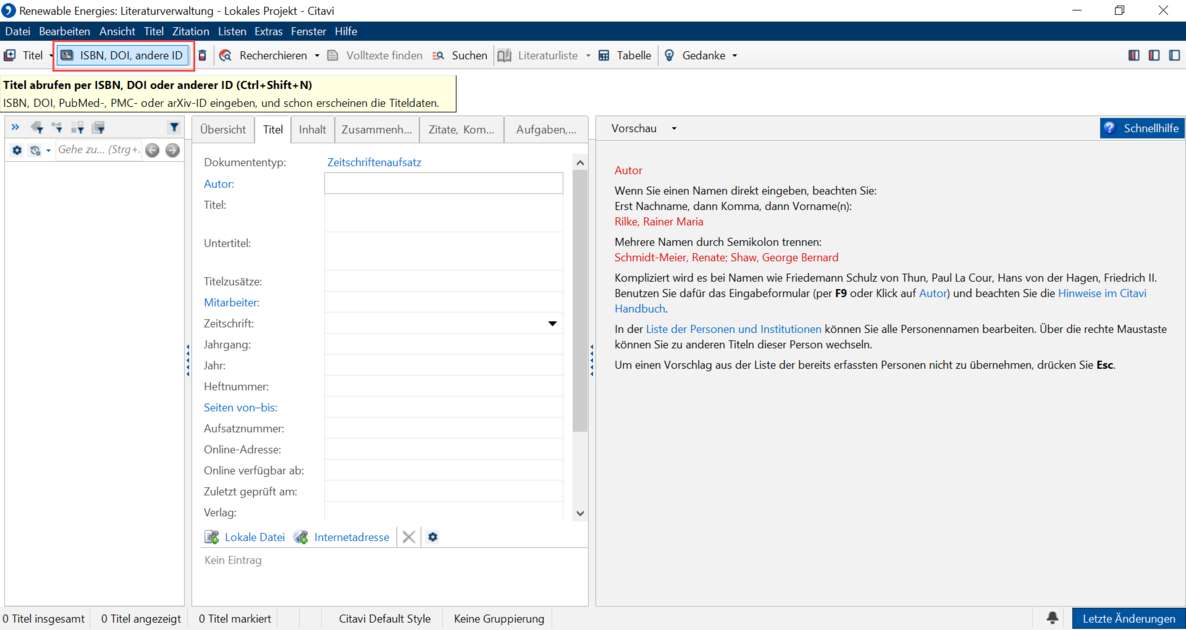Click the Literaturliste book icon
This screenshot has width=1186, height=630.
coord(505,55)
